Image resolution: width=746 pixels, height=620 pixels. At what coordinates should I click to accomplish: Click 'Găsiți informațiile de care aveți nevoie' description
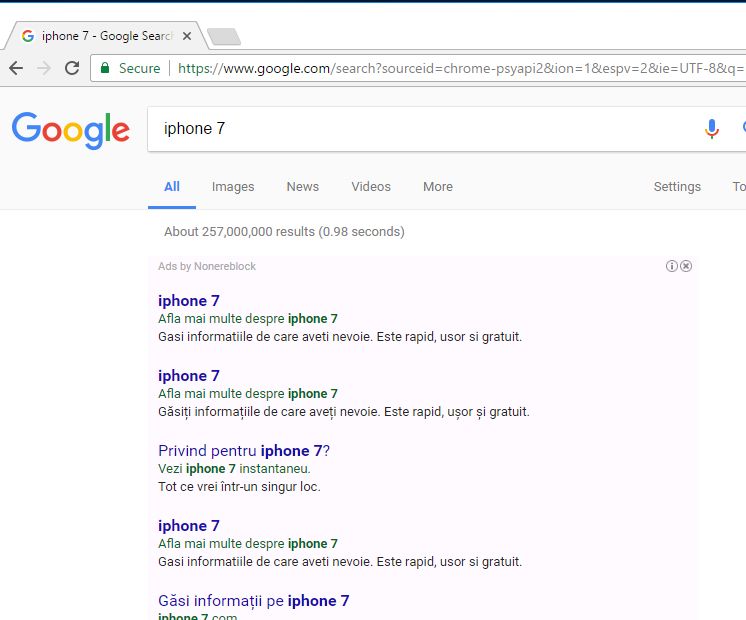coord(344,412)
